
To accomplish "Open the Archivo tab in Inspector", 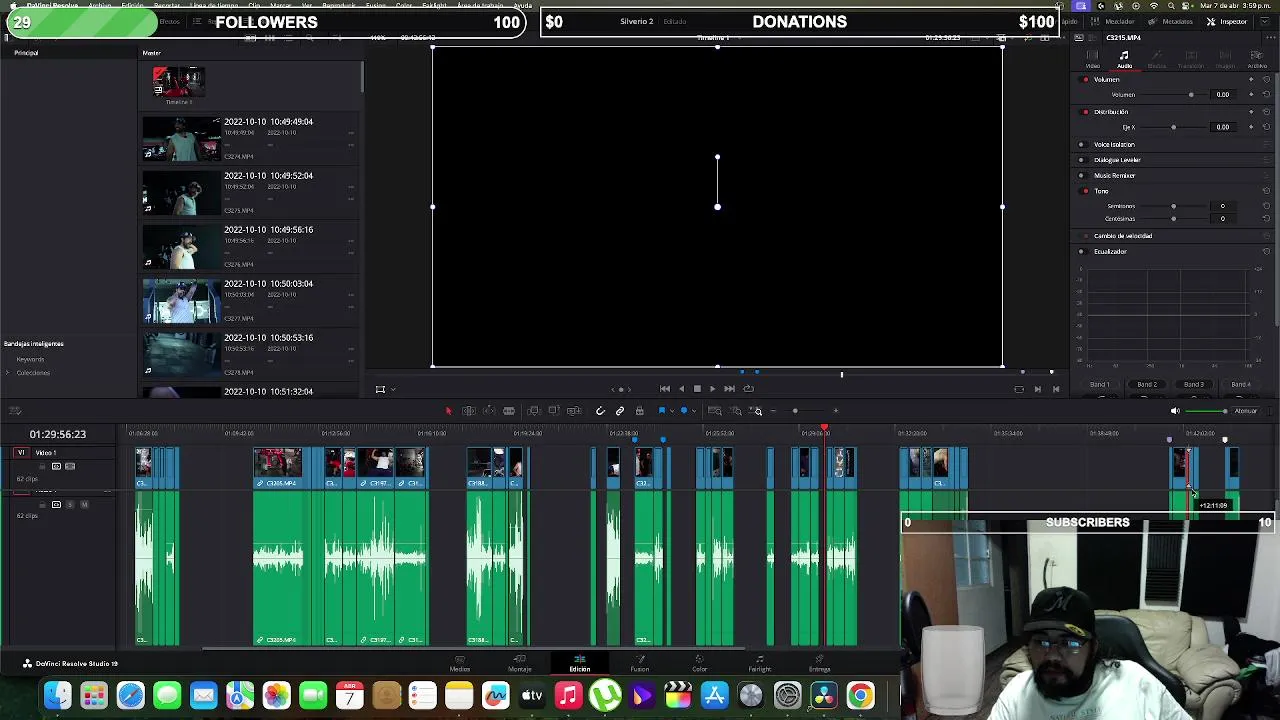I will click(1257, 60).
